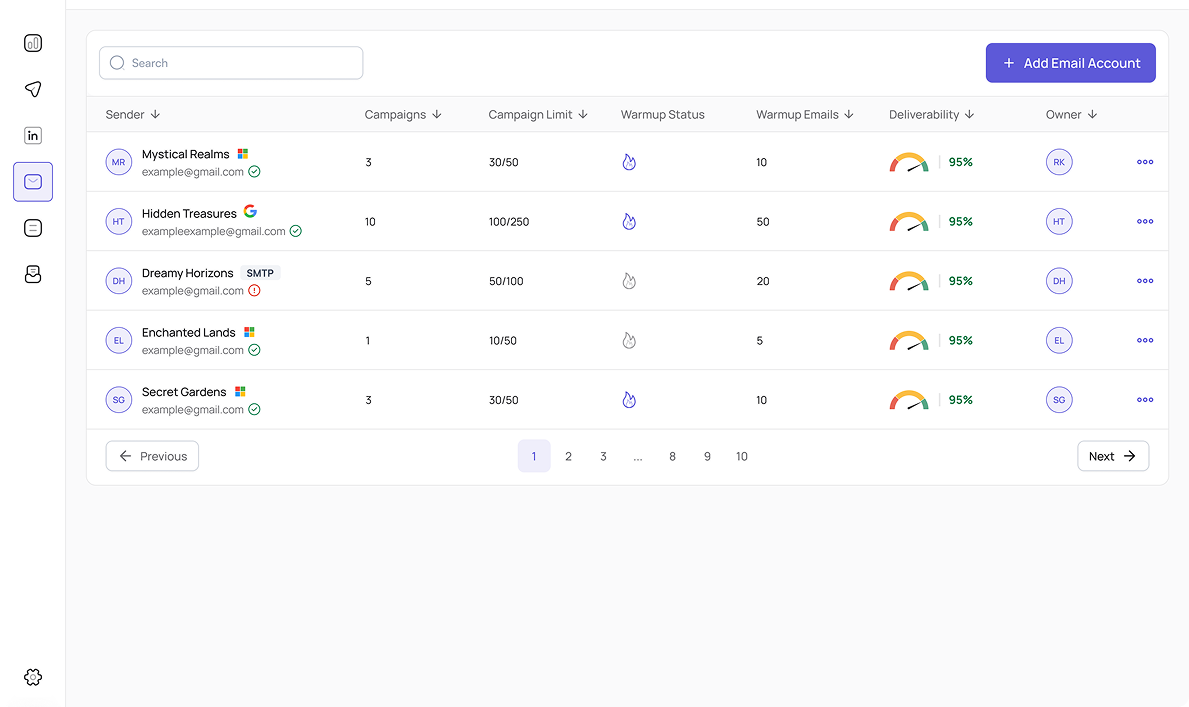This screenshot has height=707, width=1189.
Task: Go to page 2 in pagination
Action: coord(568,456)
